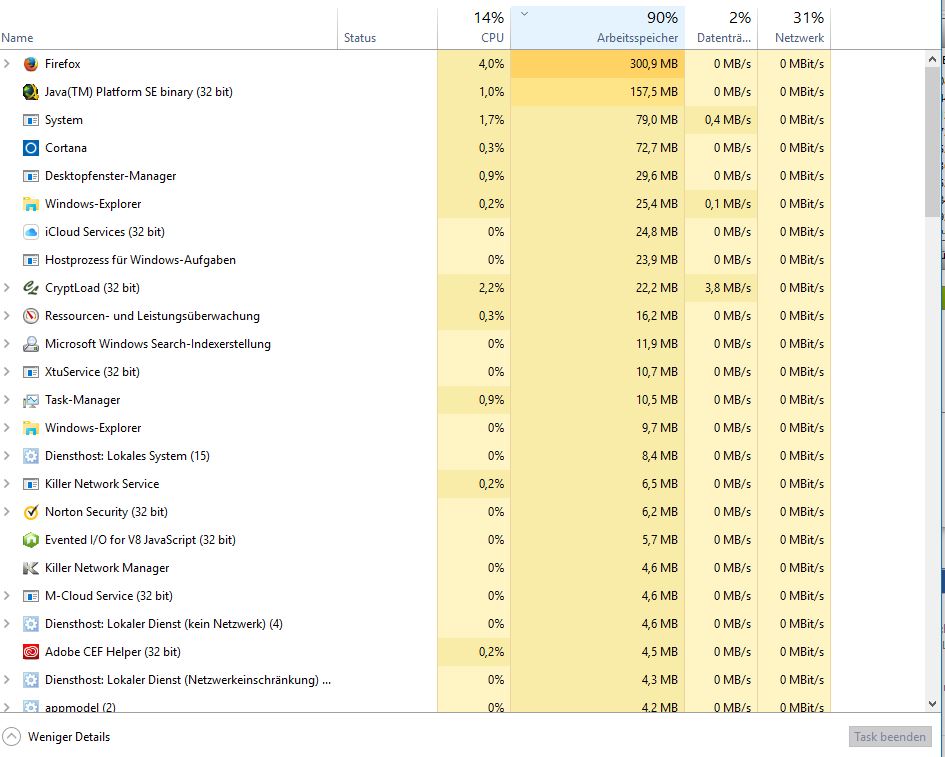Click the Desktopfenster-Manager icon
The width and height of the screenshot is (945, 757).
(31, 176)
